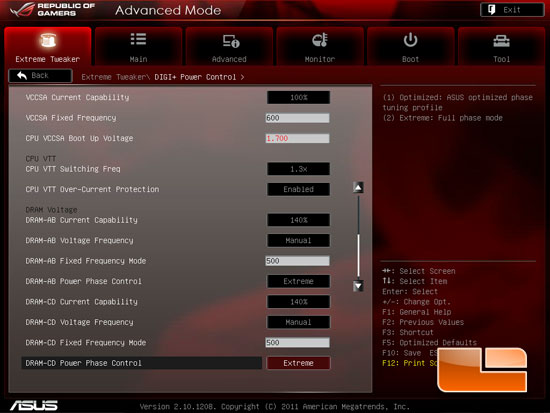Open DRAM-CD Current Capability 140% dropdown
Screen dimensions: 550x413
pyautogui.click(x=298, y=302)
